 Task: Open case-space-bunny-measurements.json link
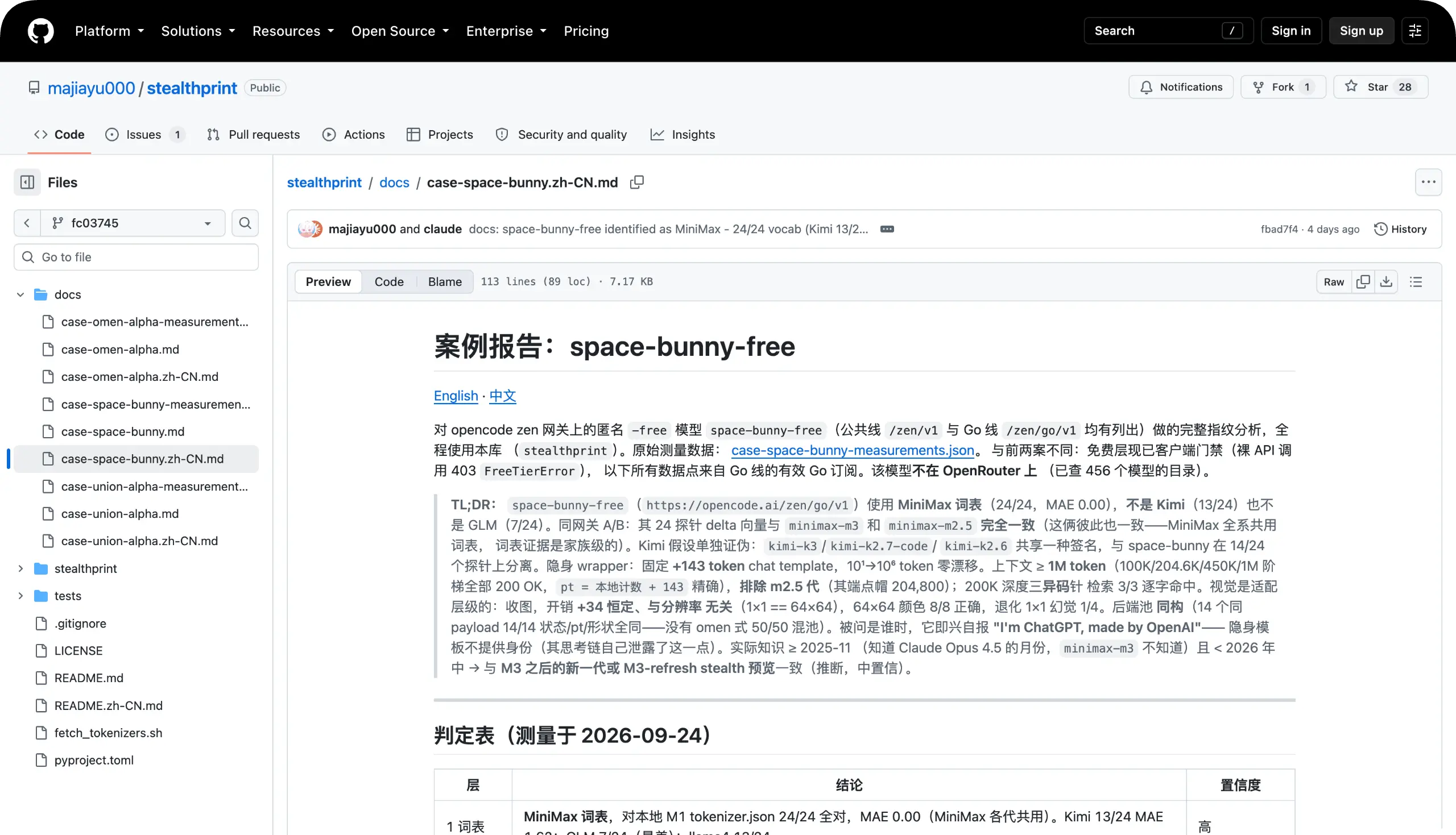pos(853,451)
